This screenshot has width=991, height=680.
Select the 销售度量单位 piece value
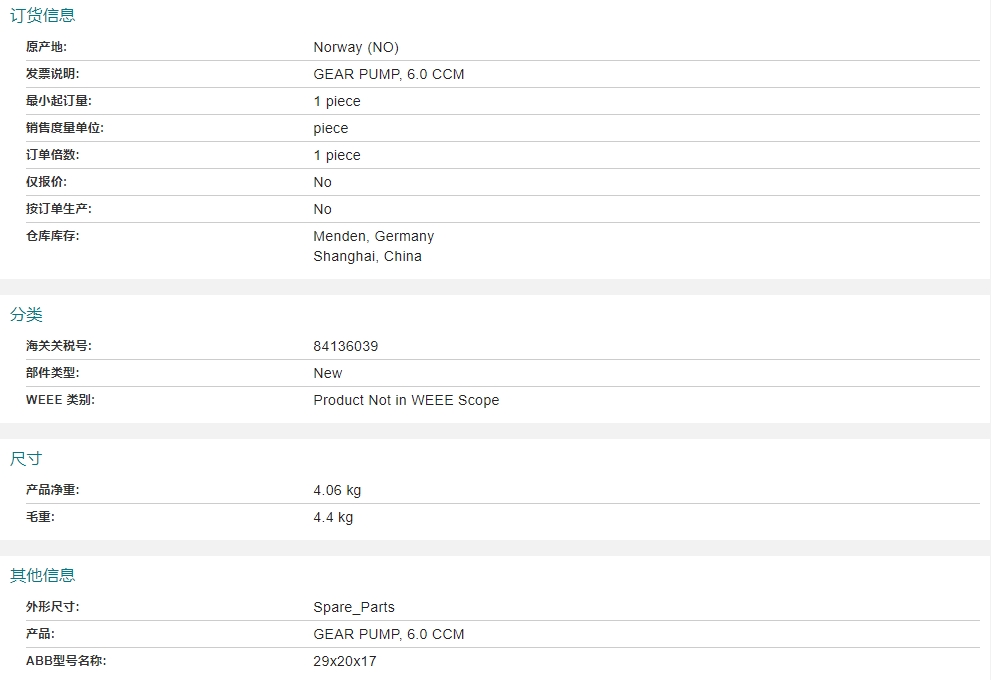tap(331, 128)
